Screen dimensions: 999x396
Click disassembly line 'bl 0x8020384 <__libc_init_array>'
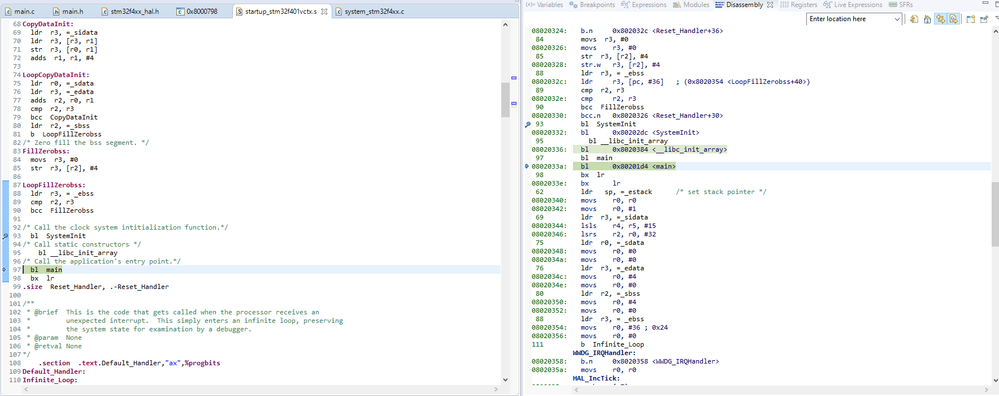coord(654,150)
